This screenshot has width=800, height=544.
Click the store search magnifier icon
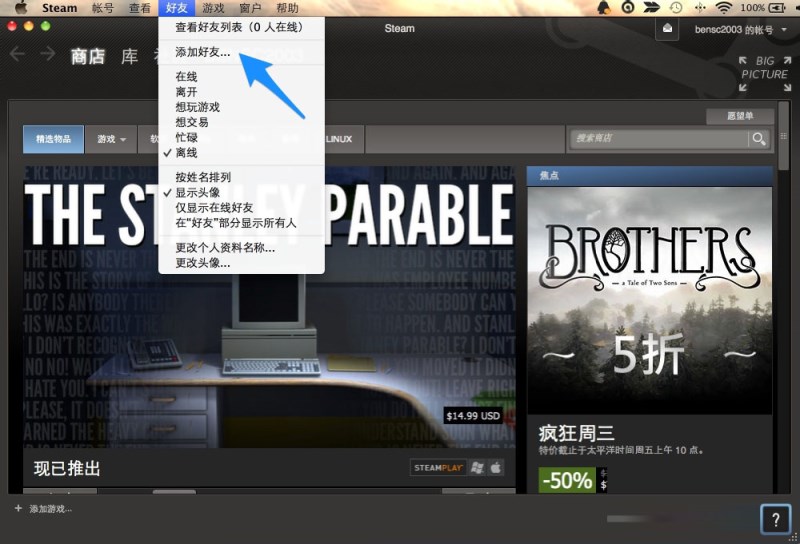point(760,139)
